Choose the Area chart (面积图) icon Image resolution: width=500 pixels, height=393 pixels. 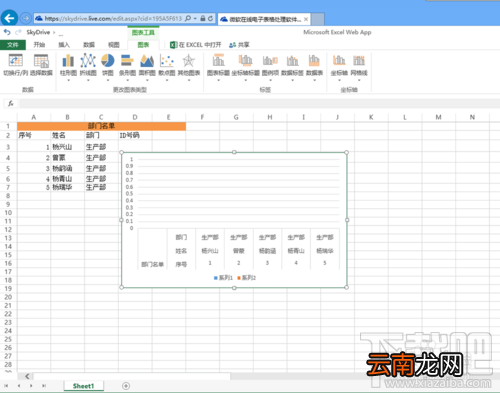tap(147, 61)
